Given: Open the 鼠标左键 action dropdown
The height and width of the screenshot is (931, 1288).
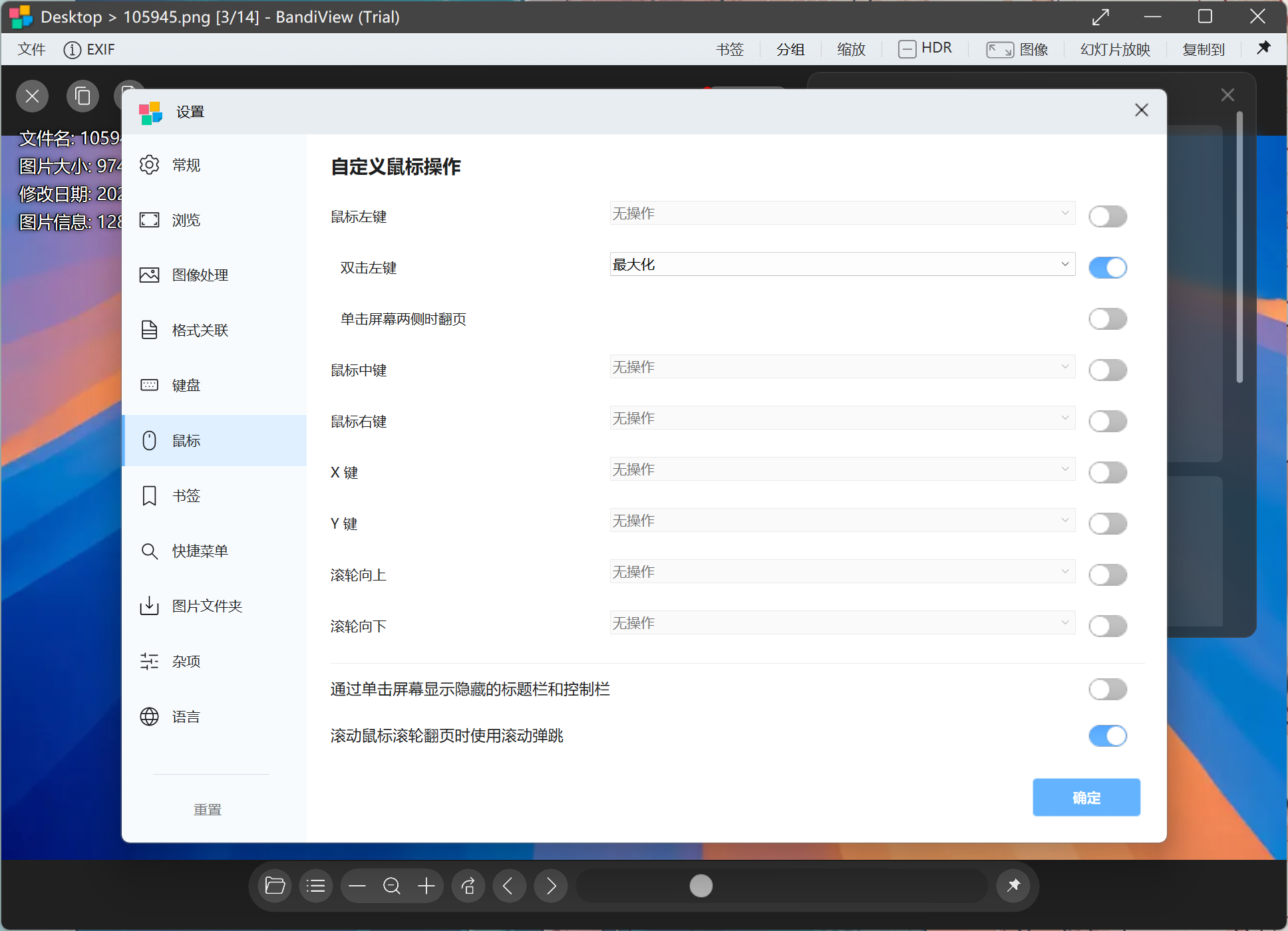Looking at the screenshot, I should click(x=842, y=213).
